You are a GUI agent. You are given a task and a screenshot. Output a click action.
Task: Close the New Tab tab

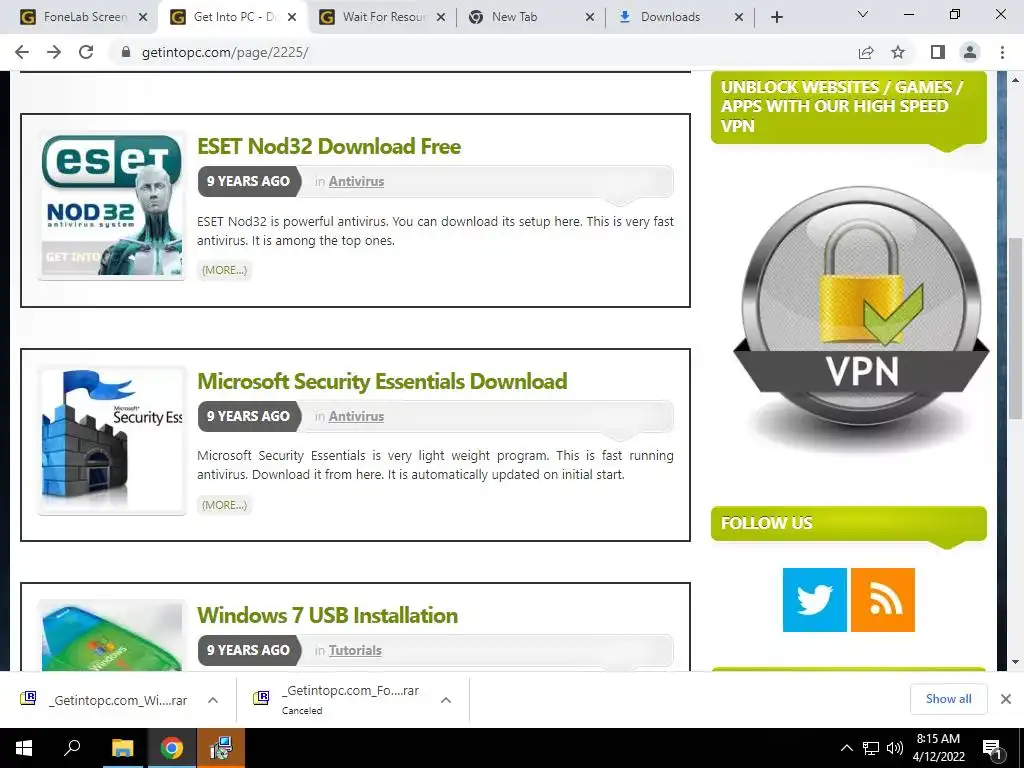(x=590, y=17)
